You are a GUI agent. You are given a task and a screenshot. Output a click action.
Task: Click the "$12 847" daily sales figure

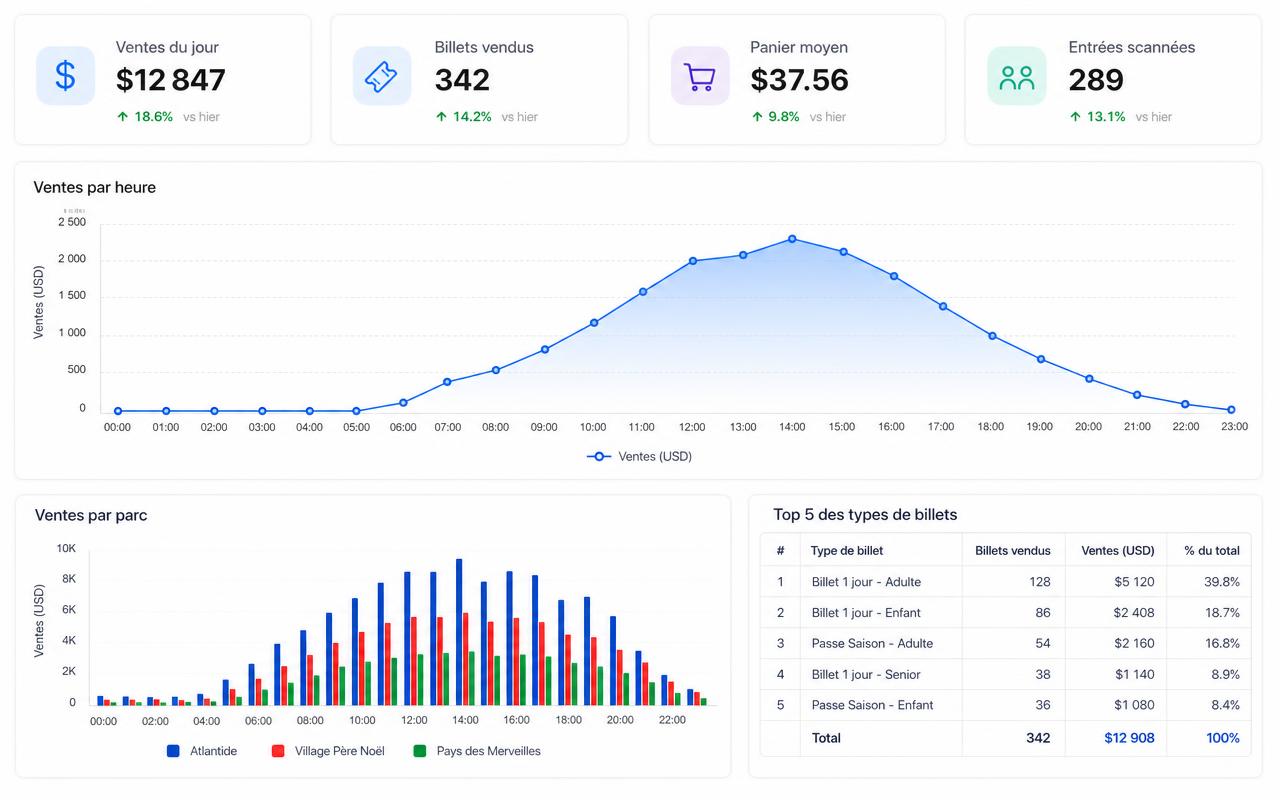coord(171,80)
